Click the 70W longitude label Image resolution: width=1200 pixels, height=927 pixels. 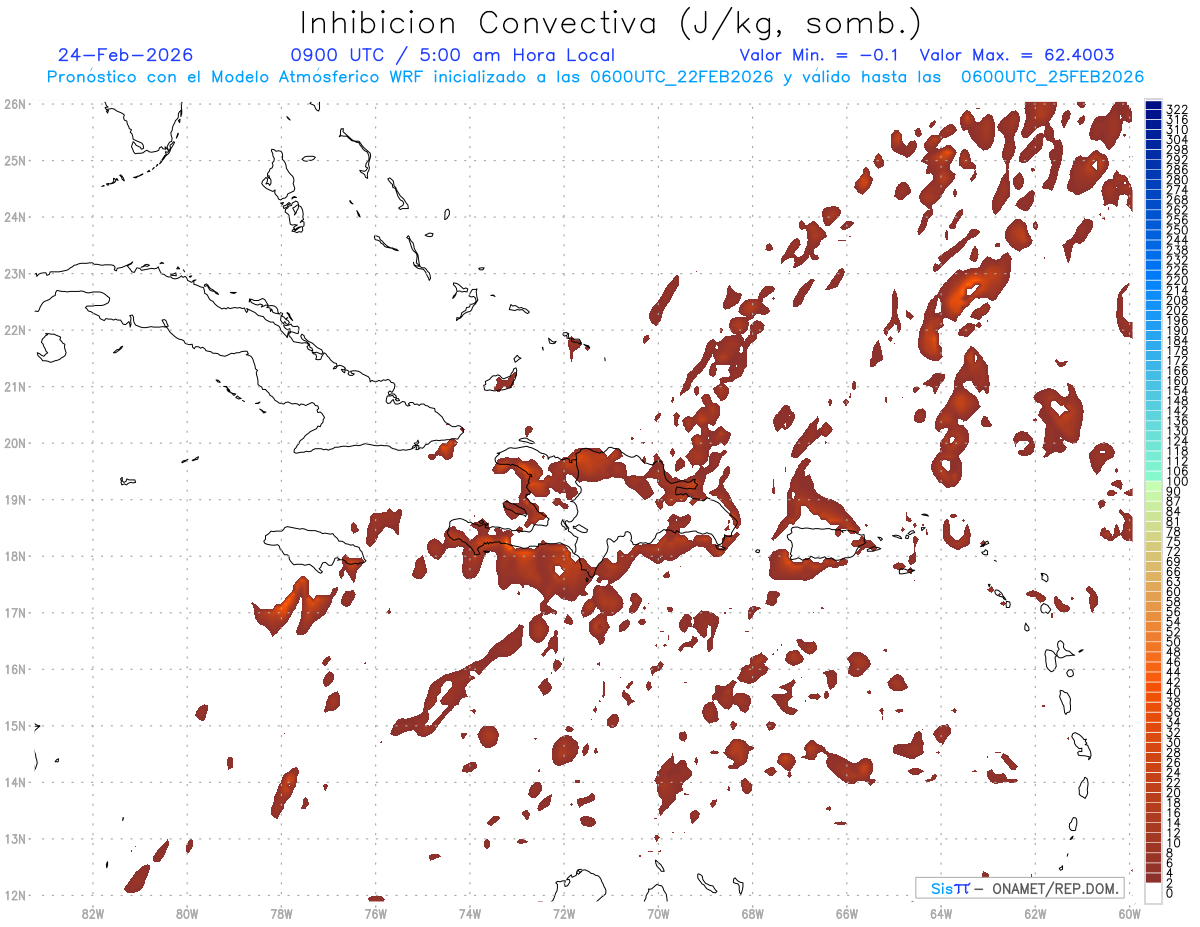(x=658, y=913)
